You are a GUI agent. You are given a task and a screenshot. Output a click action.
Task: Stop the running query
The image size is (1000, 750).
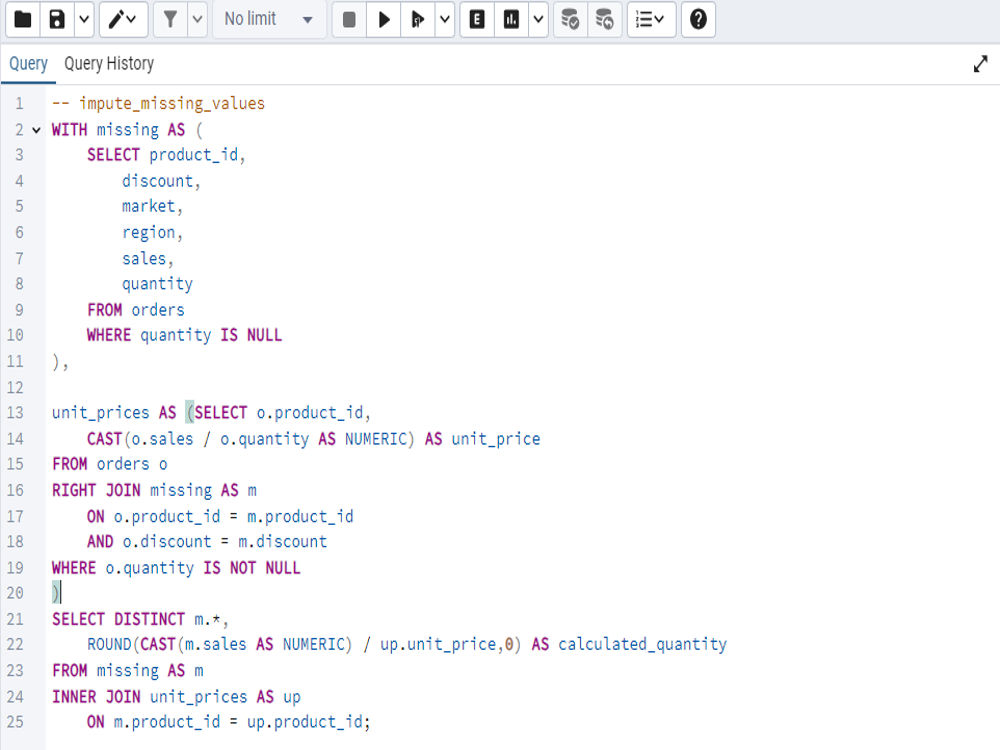click(x=349, y=19)
